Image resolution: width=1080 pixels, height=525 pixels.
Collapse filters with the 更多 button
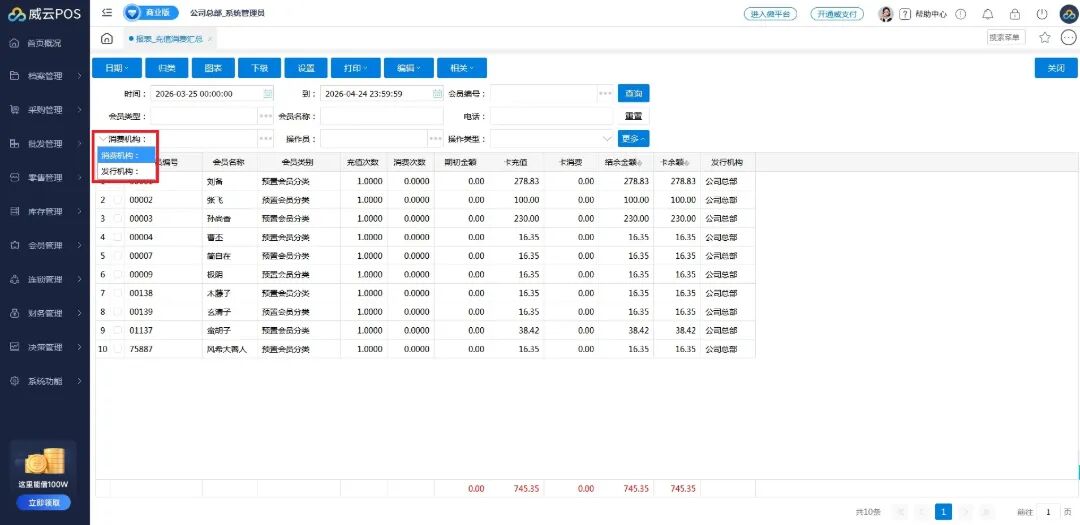pos(634,139)
